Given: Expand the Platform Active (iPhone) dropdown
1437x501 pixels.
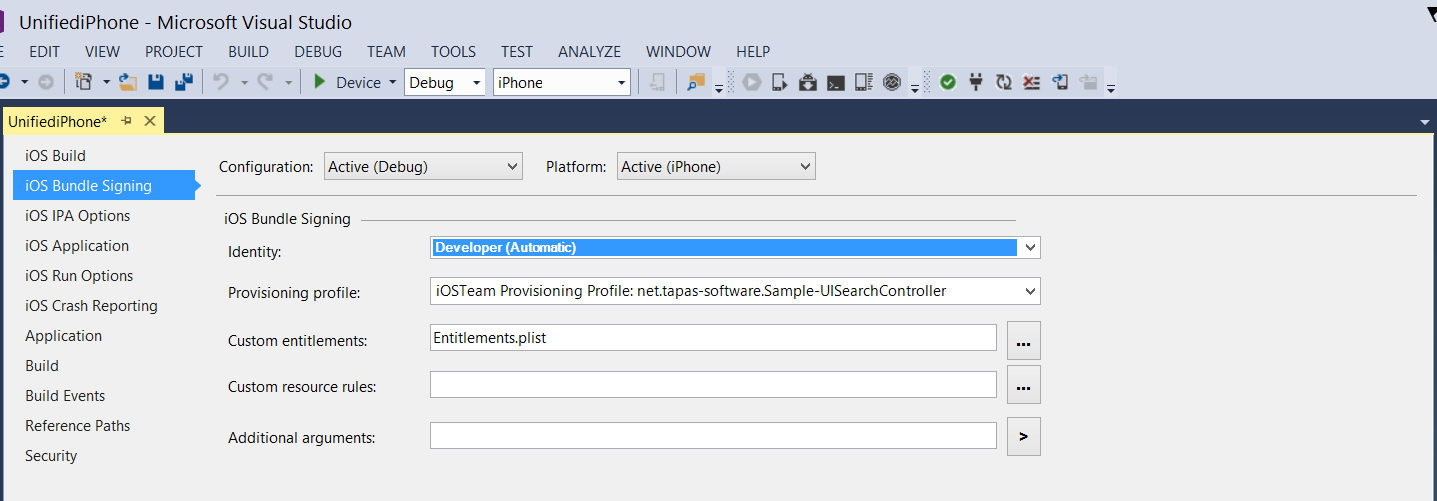Looking at the screenshot, I should pyautogui.click(x=716, y=167).
